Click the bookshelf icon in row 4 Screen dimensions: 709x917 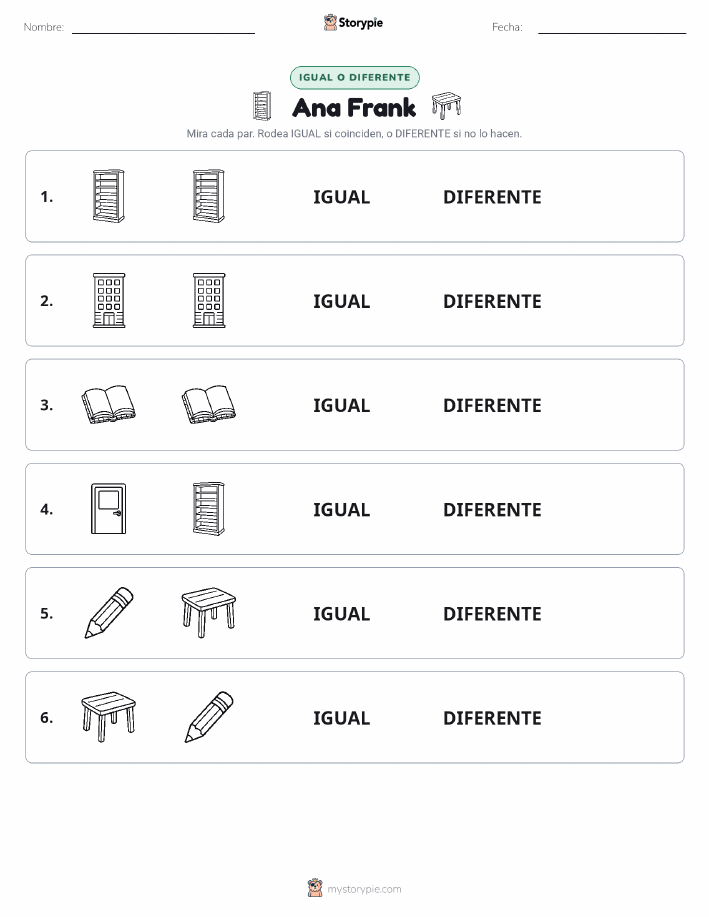(x=209, y=509)
